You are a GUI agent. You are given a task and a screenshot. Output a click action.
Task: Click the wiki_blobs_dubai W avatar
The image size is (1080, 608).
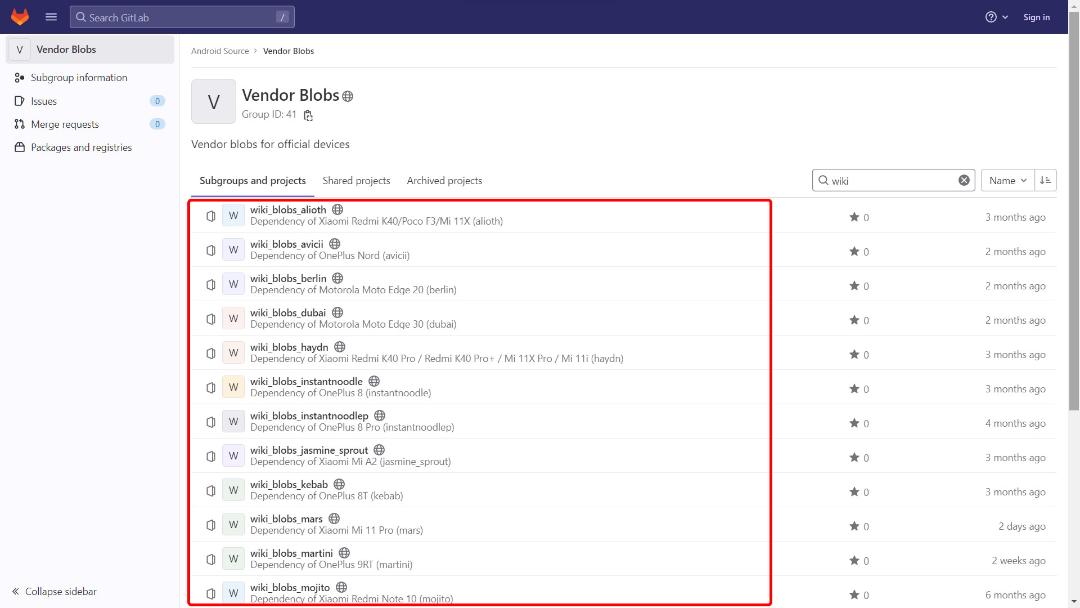coord(233,319)
